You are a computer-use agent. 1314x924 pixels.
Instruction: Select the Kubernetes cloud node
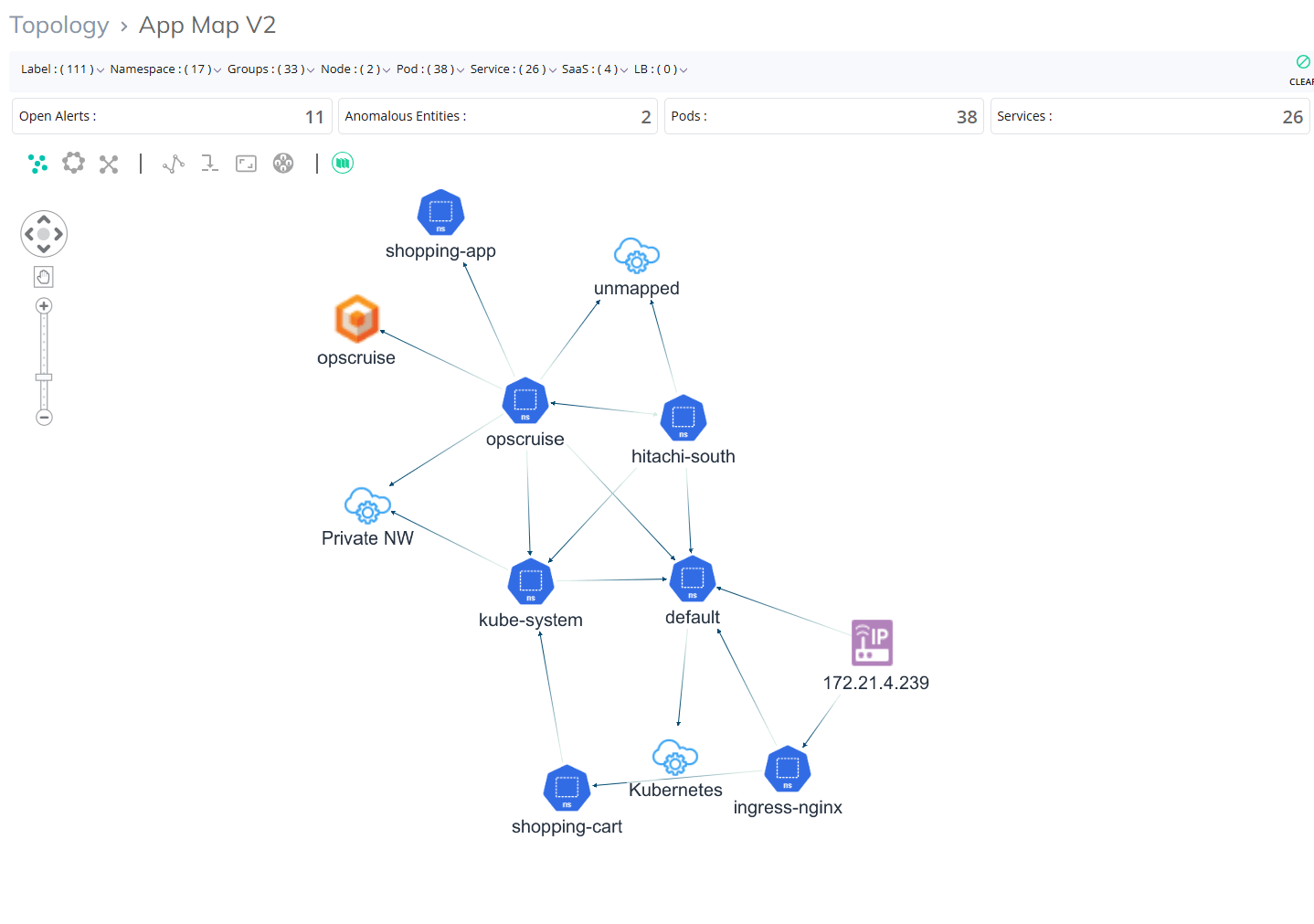click(x=675, y=758)
